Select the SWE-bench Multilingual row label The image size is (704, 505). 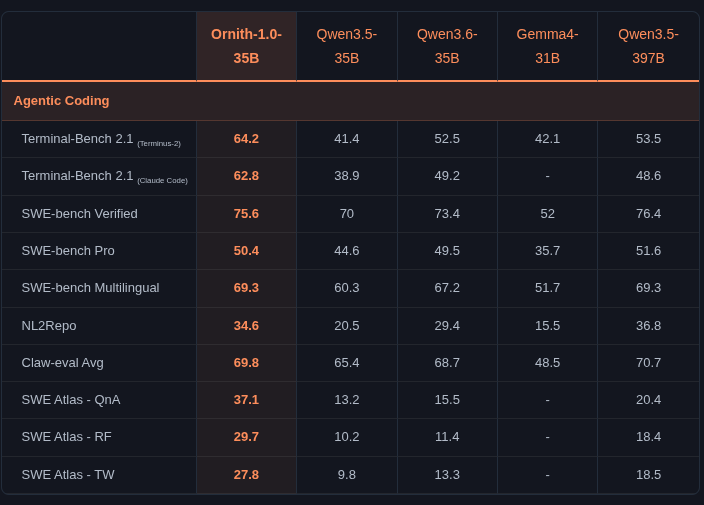[x=90, y=288]
